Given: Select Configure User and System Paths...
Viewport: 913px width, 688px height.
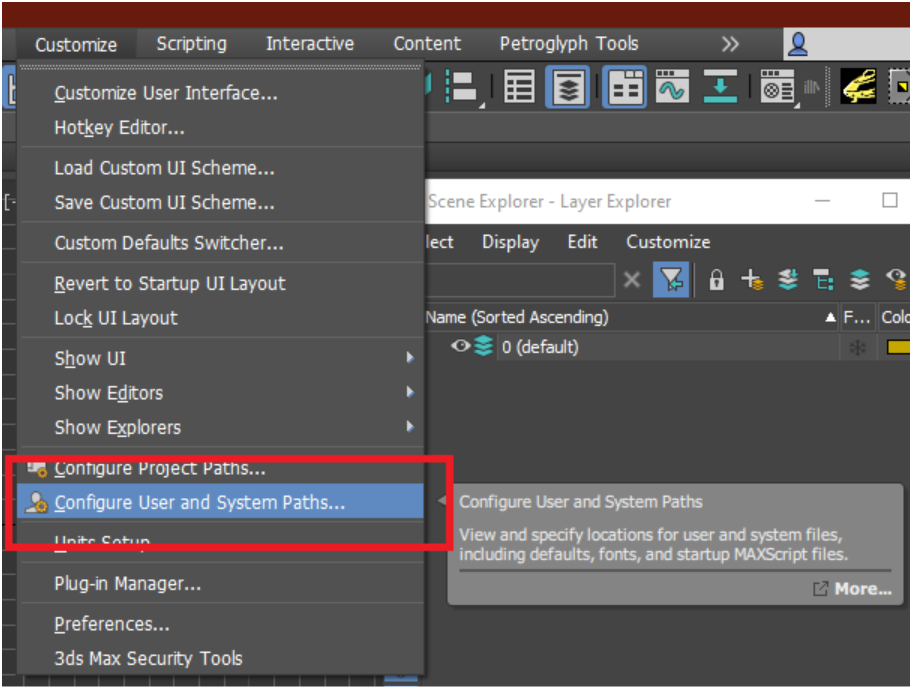Looking at the screenshot, I should 221,502.
